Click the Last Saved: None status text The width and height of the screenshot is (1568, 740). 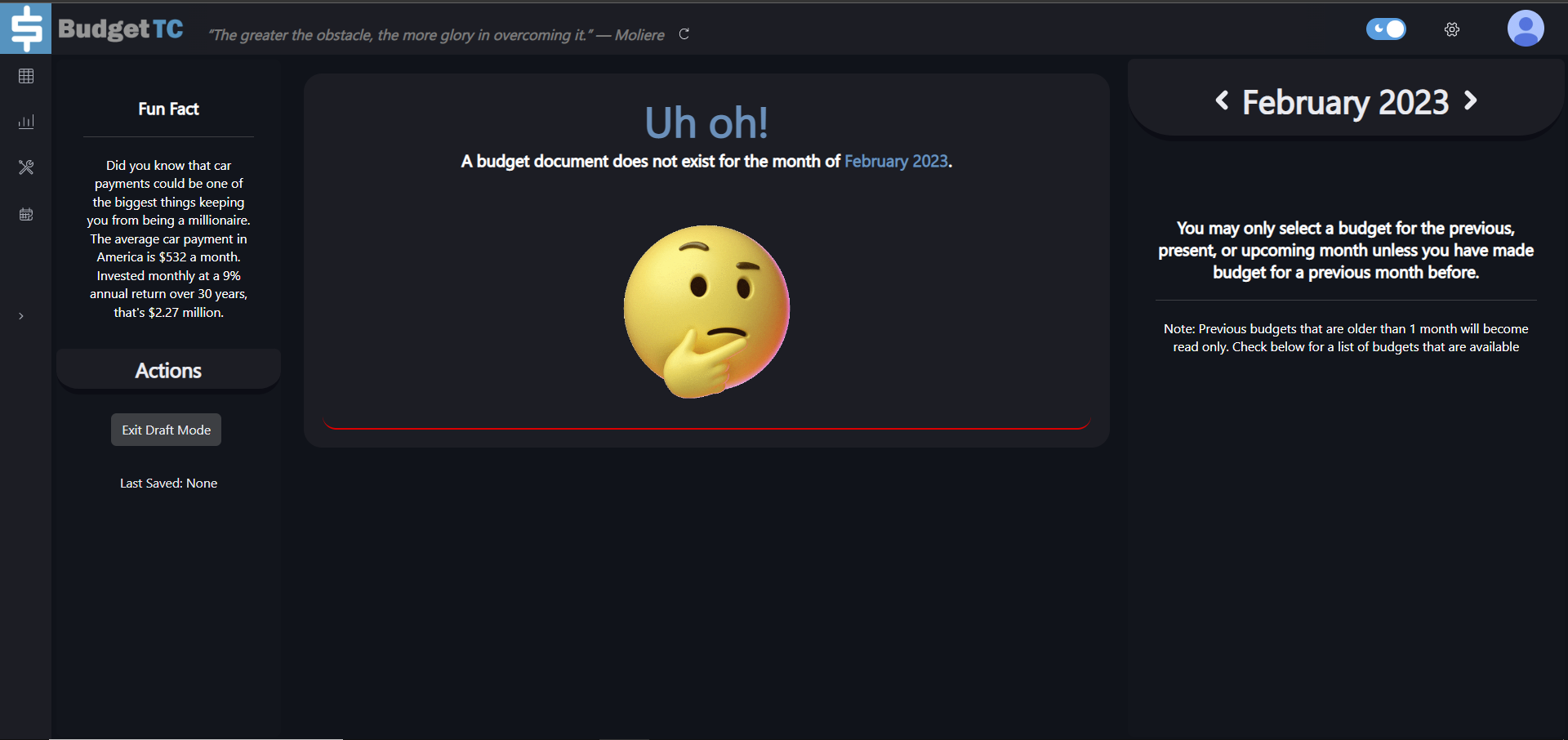click(x=168, y=484)
